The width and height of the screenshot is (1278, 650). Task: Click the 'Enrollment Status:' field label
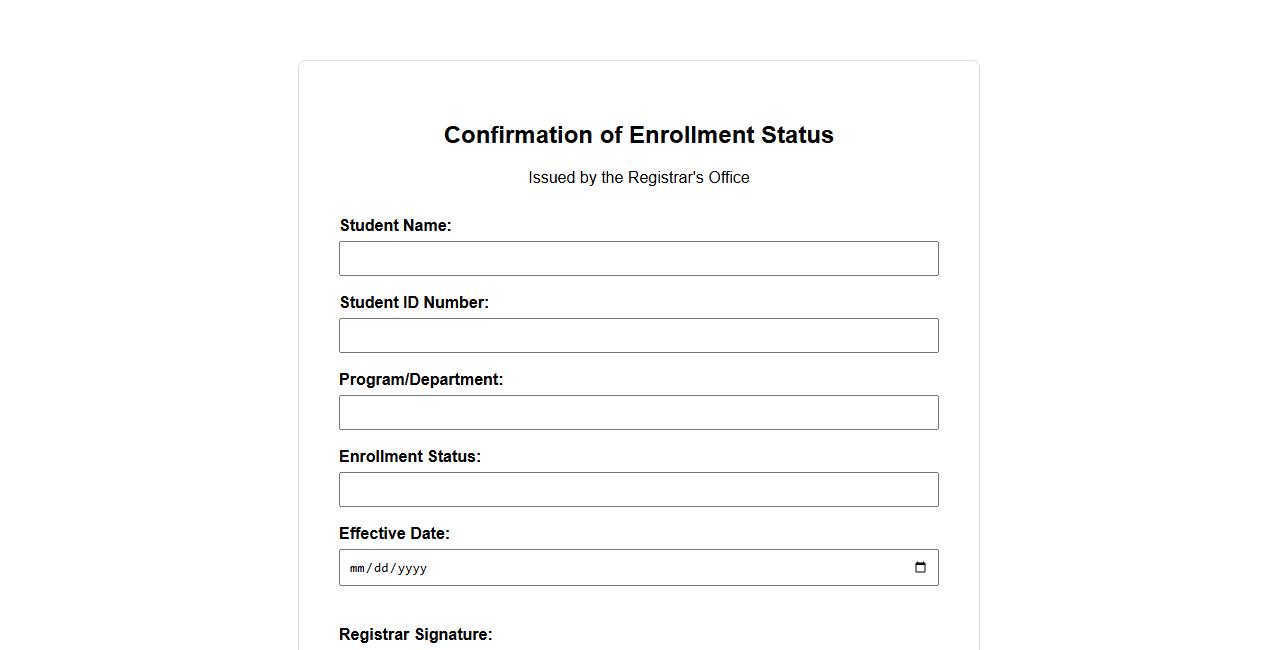(x=410, y=457)
